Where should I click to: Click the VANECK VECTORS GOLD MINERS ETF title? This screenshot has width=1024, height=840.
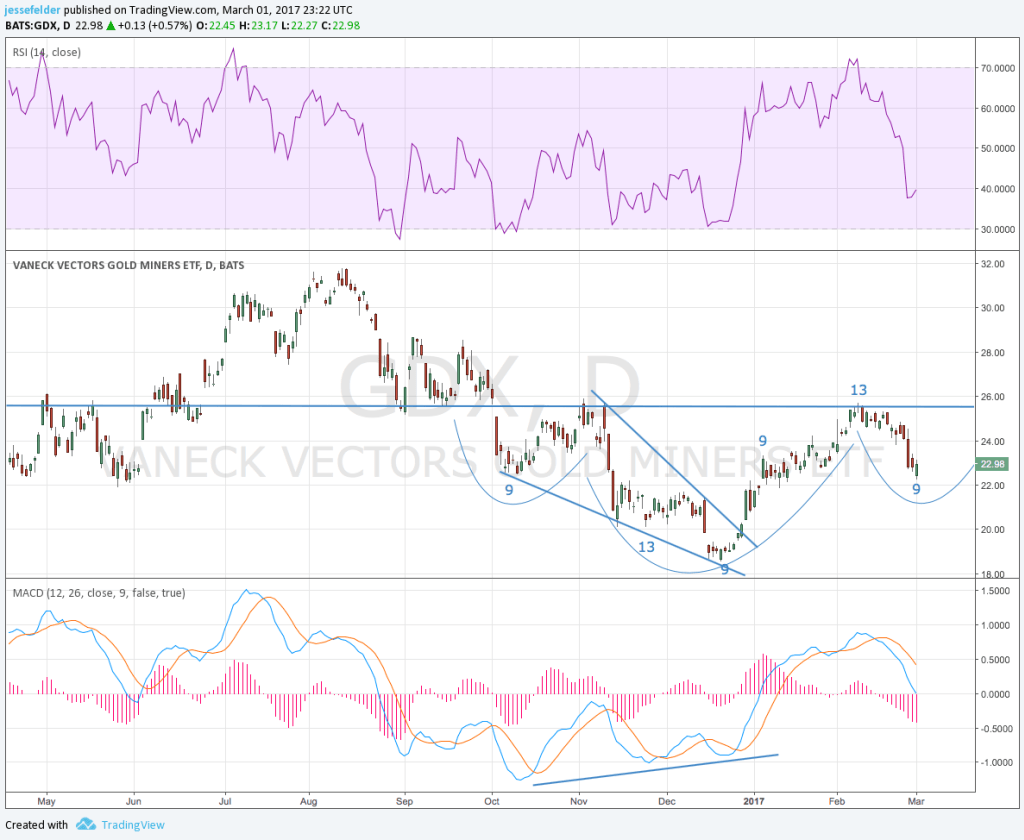coord(128,265)
